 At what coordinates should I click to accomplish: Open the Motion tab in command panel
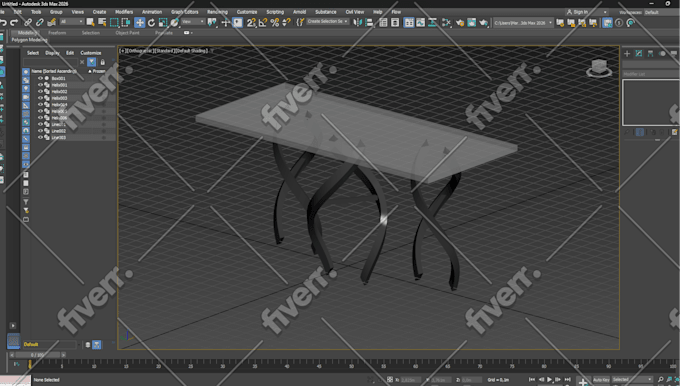click(662, 53)
